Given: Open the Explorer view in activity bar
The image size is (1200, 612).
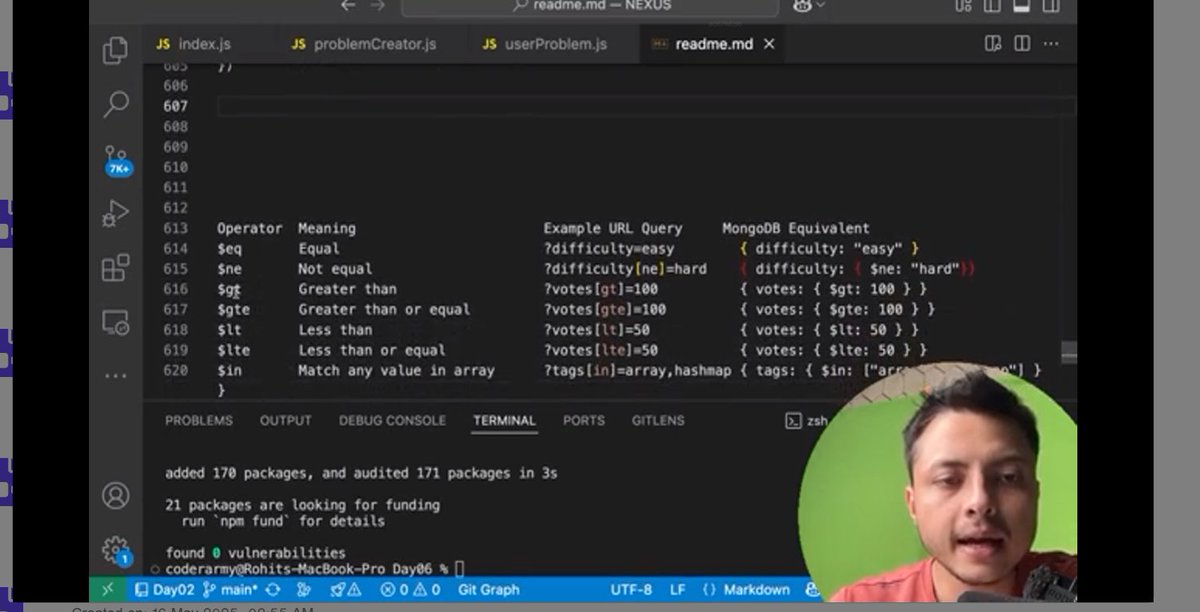Looking at the screenshot, I should coord(116,50).
